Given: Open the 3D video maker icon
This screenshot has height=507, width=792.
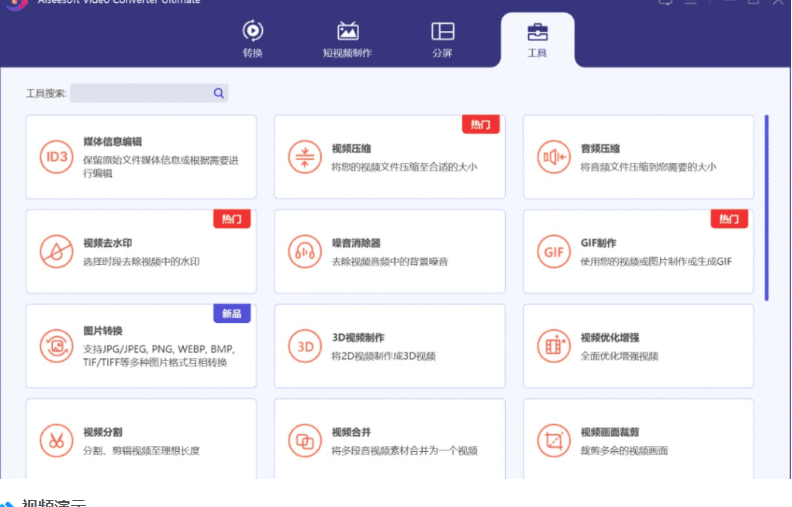Looking at the screenshot, I should click(x=303, y=346).
